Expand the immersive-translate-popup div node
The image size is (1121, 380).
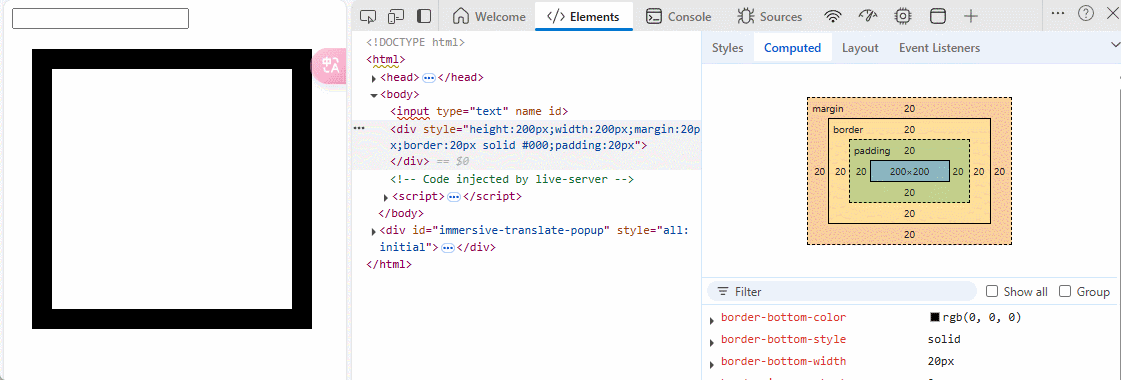click(x=374, y=231)
